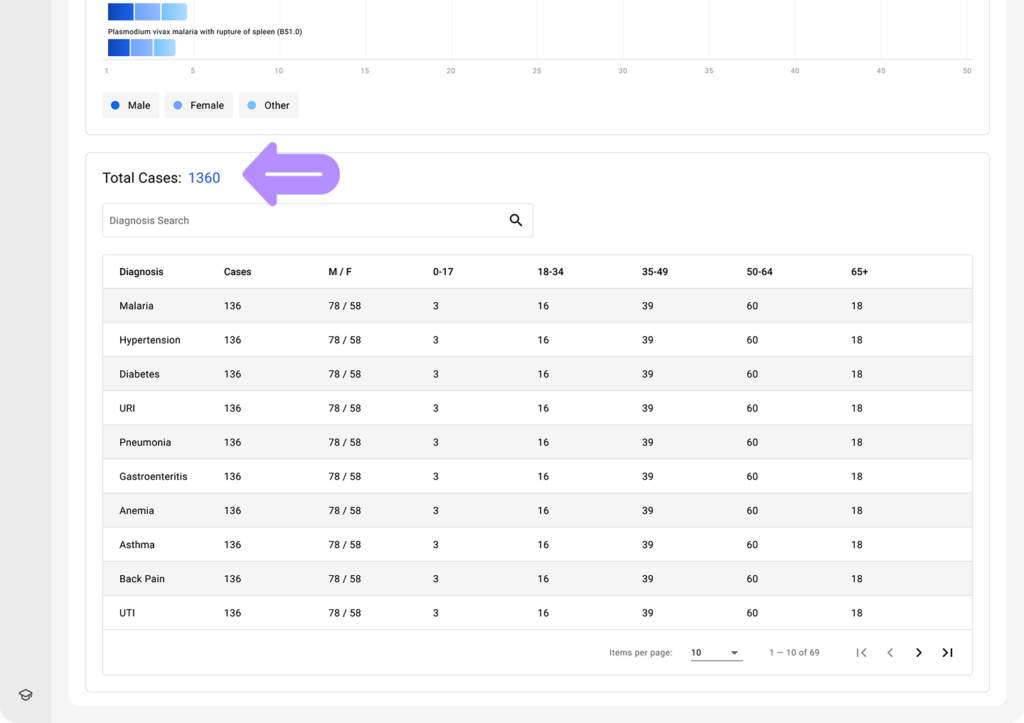1024x723 pixels.
Task: Toggle the Other legend filter
Action: pyautogui.click(x=268, y=105)
